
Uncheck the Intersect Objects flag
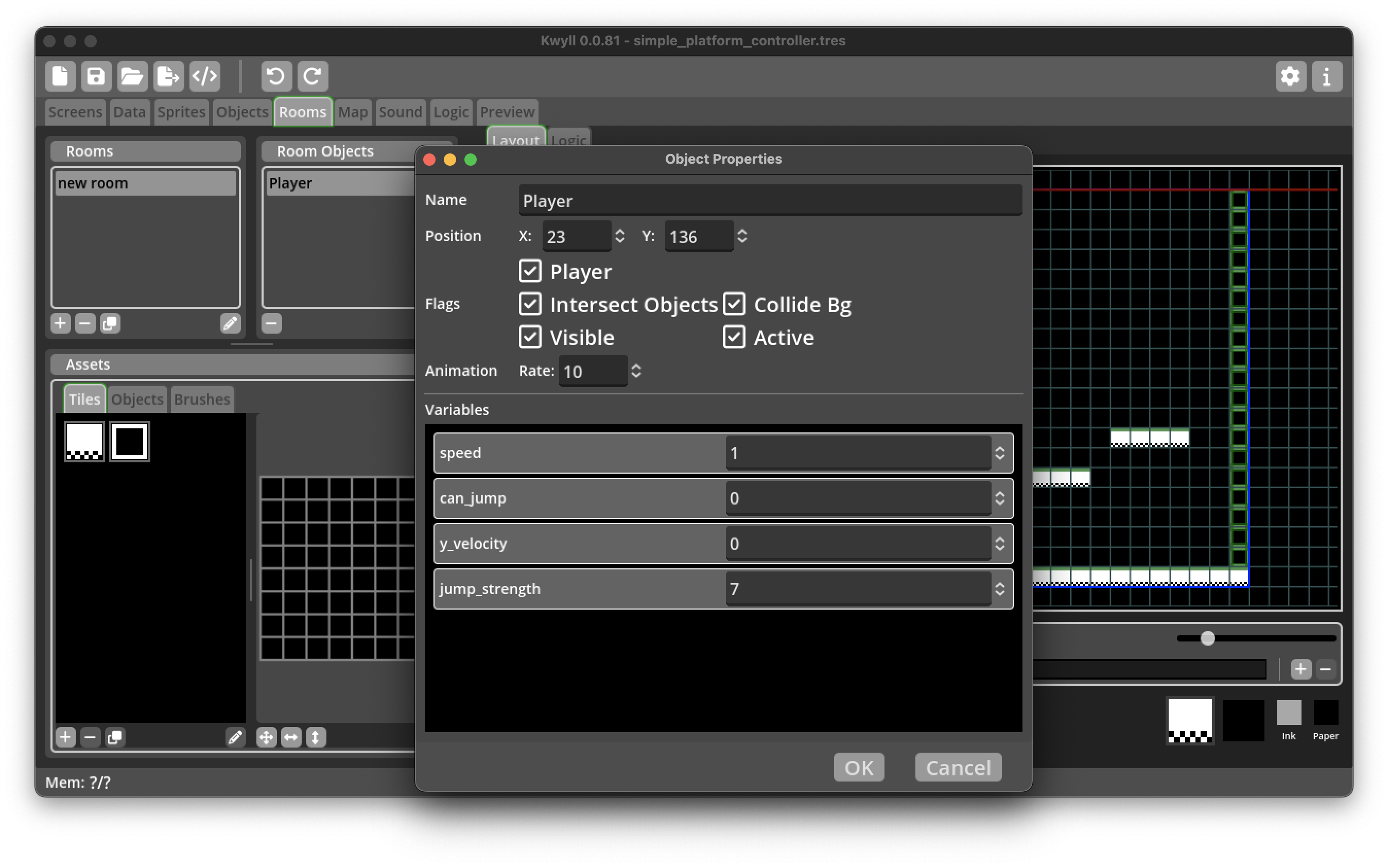tap(530, 304)
